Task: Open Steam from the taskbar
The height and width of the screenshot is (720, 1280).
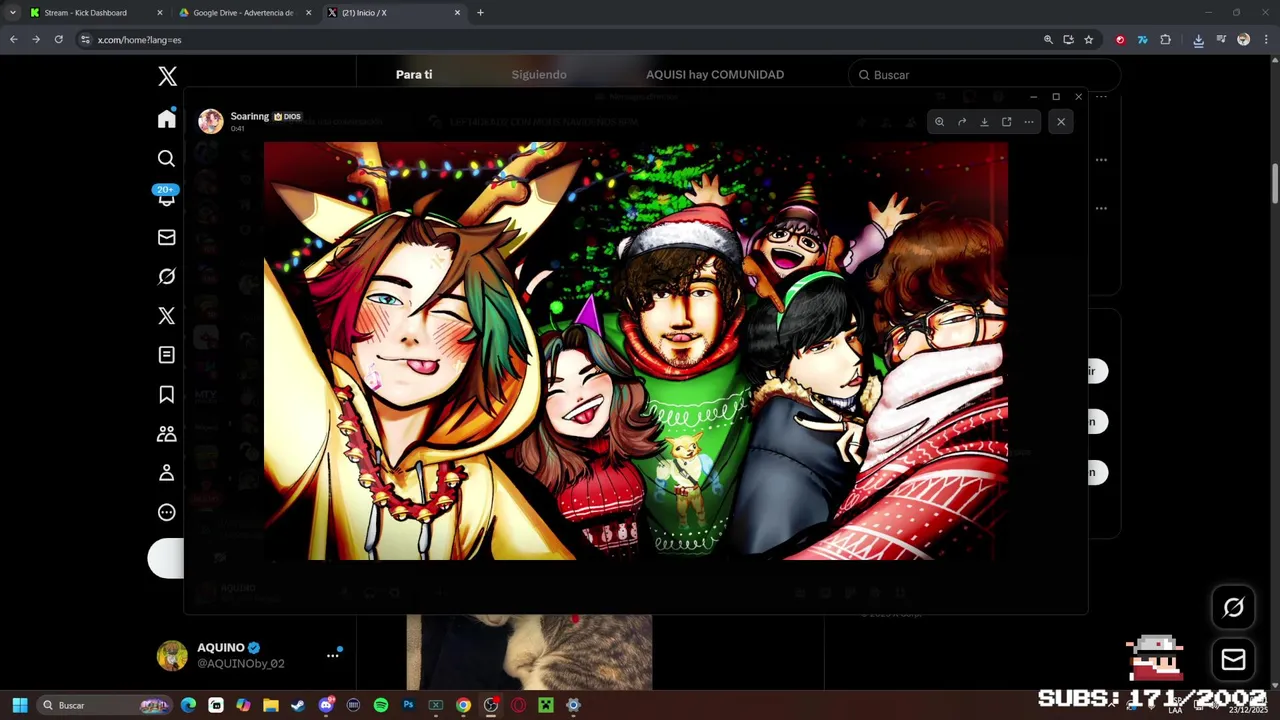Action: click(298, 705)
